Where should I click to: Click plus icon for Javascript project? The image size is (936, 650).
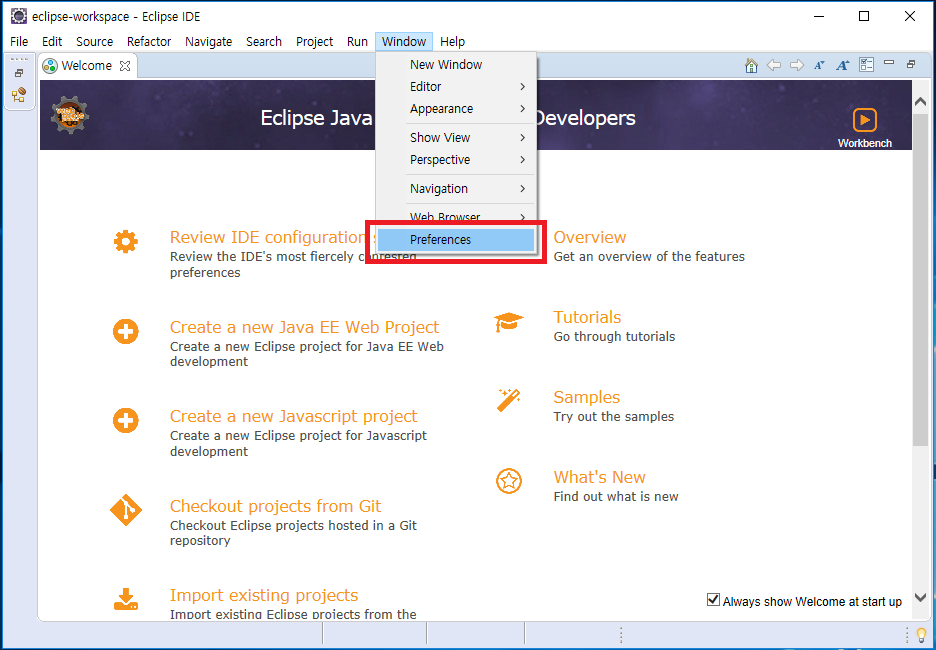click(125, 420)
